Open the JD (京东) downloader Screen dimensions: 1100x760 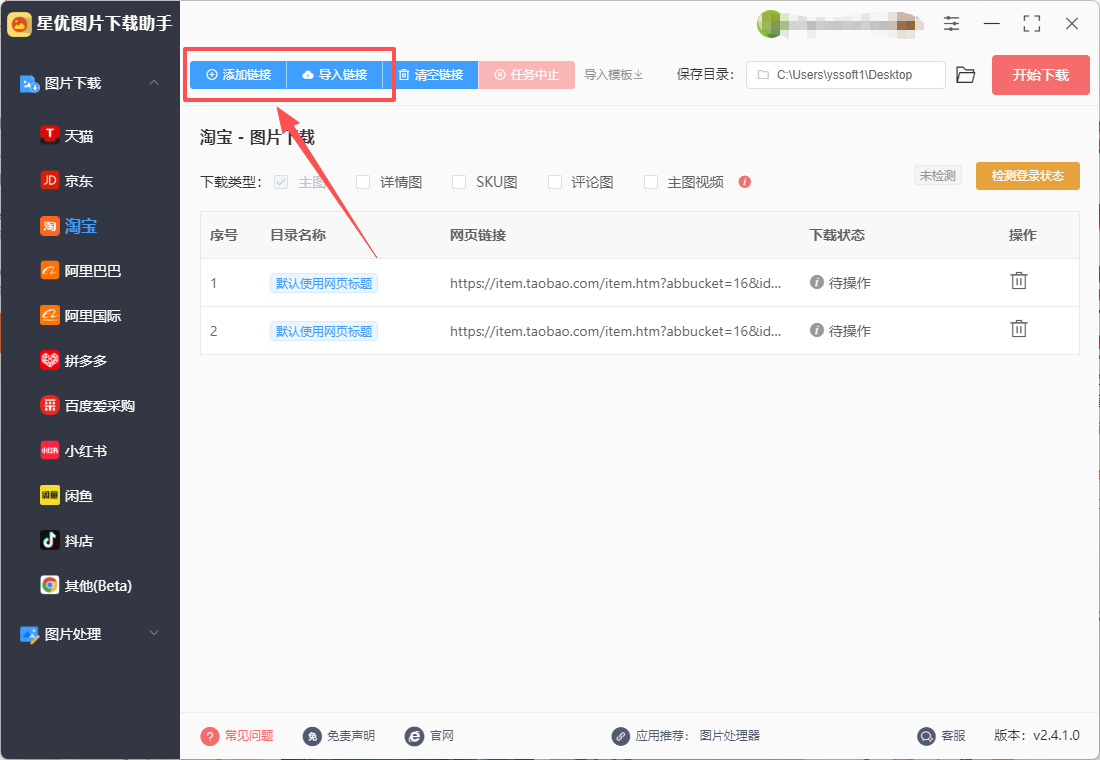(67, 180)
